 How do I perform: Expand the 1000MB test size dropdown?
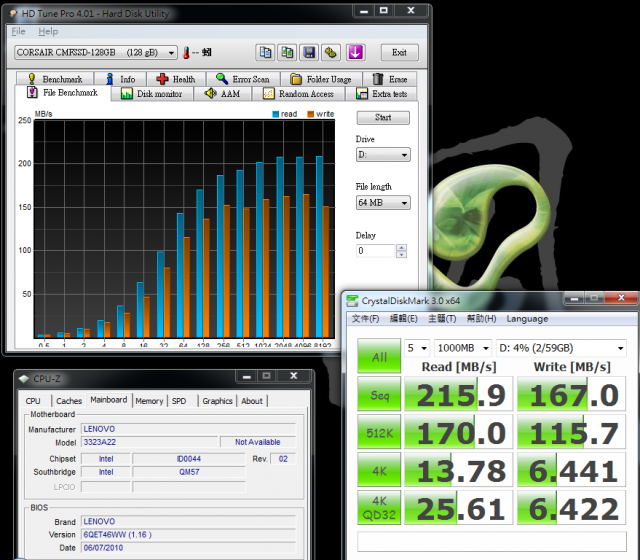coord(463,348)
